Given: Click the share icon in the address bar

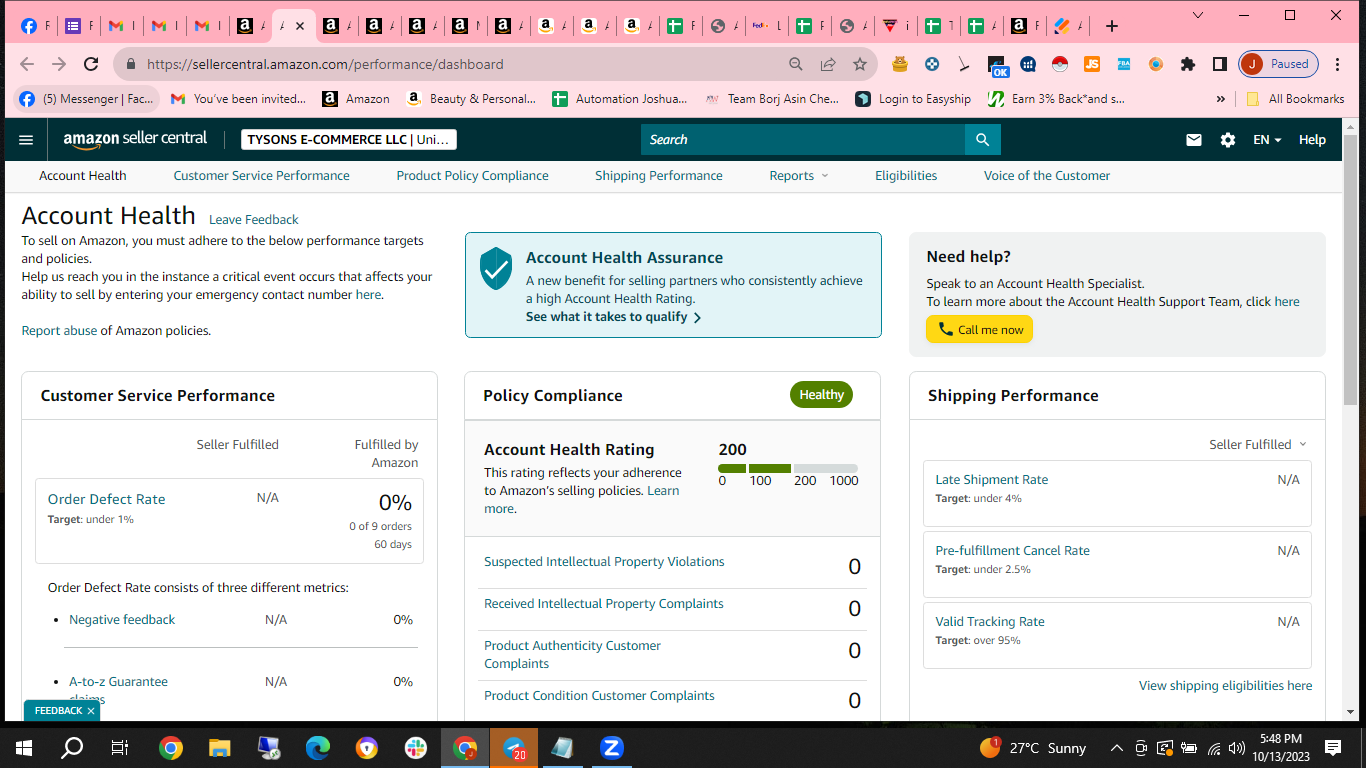Looking at the screenshot, I should (x=828, y=64).
